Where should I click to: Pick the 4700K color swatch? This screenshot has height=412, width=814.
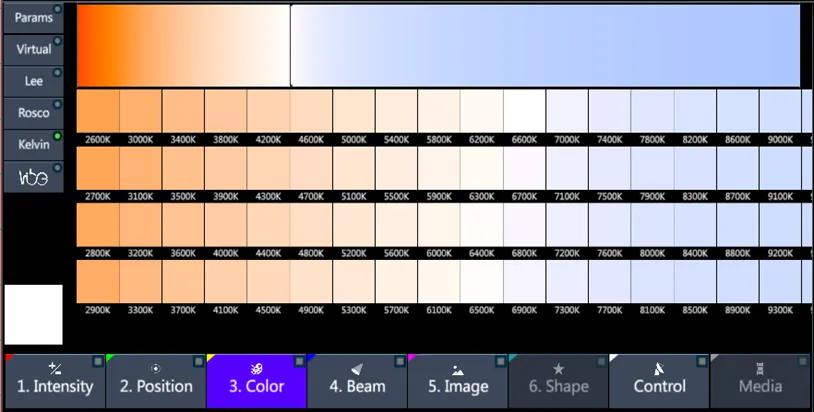point(311,168)
